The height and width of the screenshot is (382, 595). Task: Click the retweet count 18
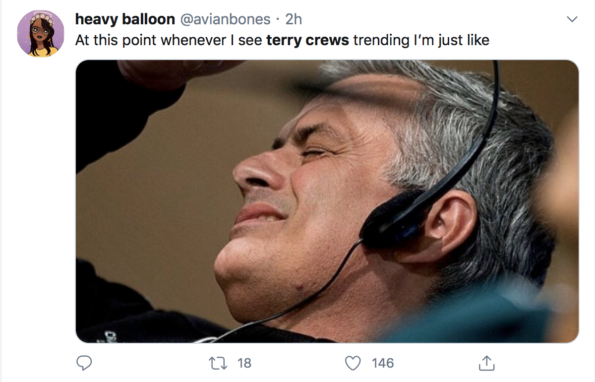tap(244, 363)
